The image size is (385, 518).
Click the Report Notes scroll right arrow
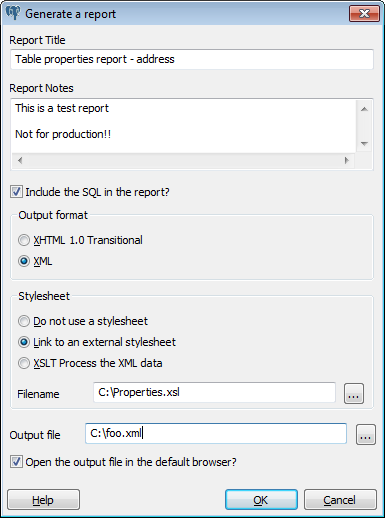tap(347, 161)
